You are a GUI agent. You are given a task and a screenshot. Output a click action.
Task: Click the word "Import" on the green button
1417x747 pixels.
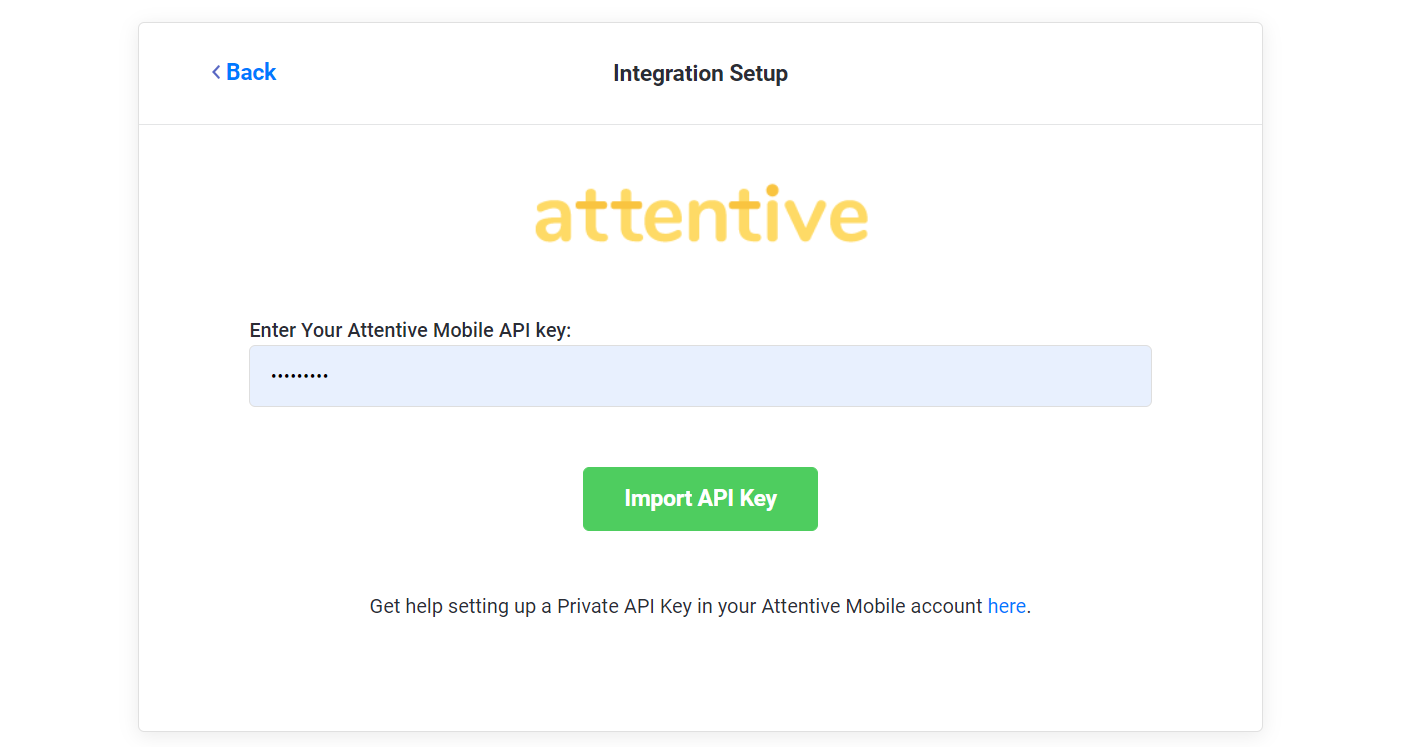tap(658, 498)
